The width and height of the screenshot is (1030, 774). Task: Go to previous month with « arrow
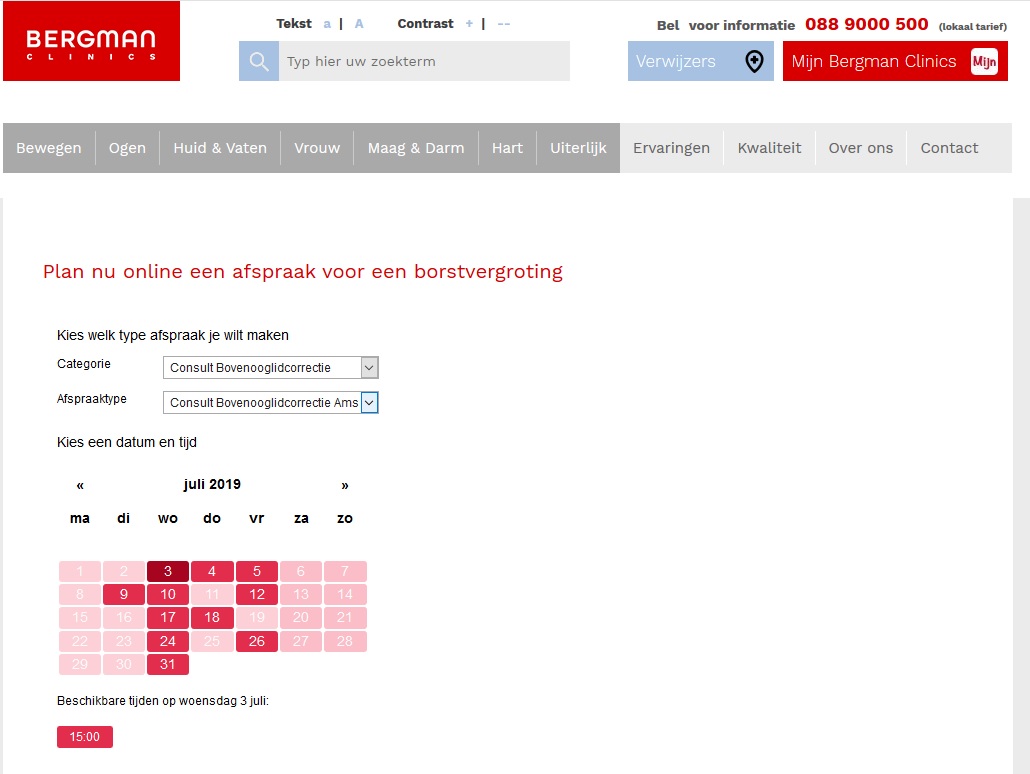(80, 486)
